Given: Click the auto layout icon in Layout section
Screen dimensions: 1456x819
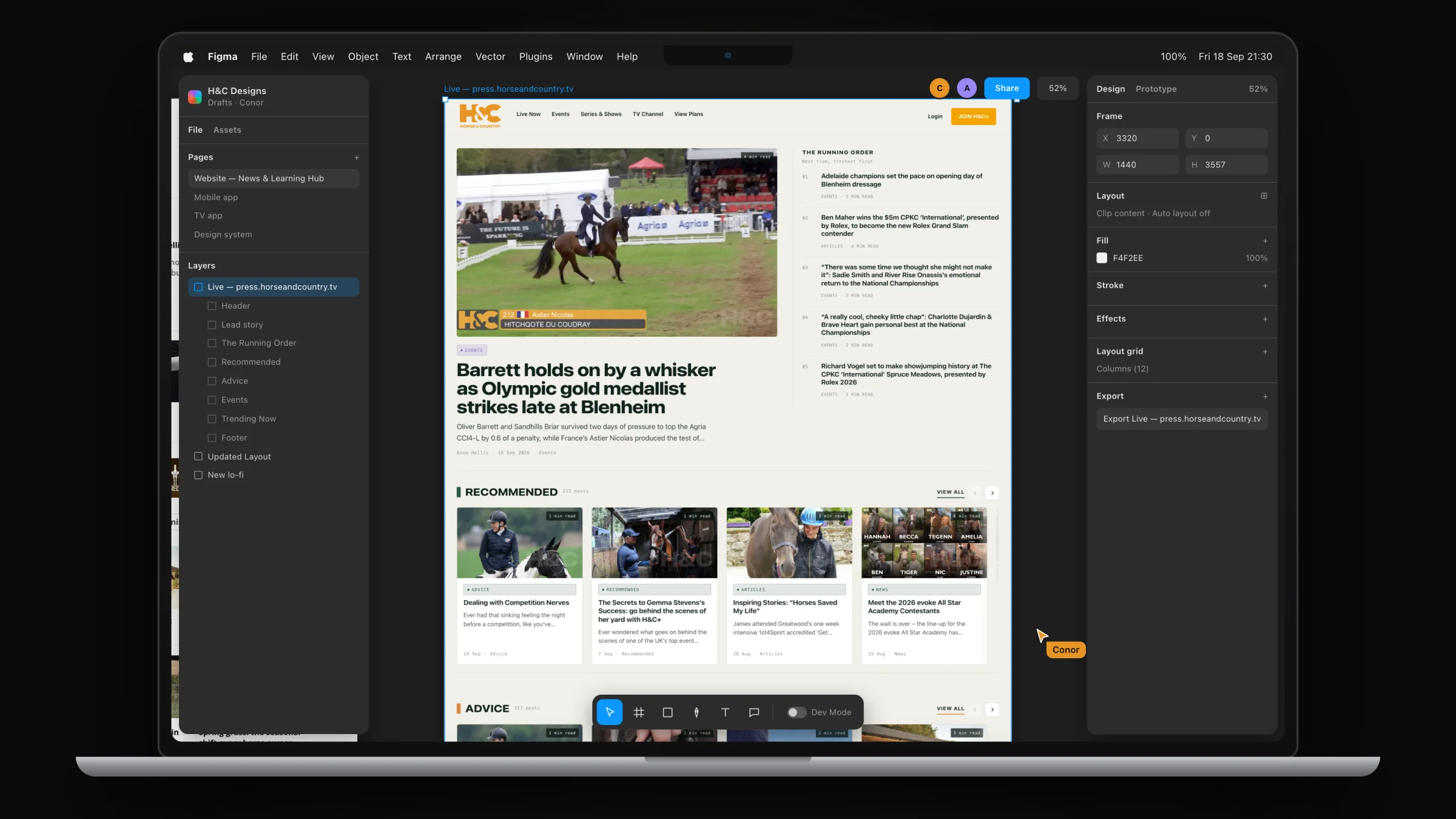Looking at the screenshot, I should [1264, 196].
